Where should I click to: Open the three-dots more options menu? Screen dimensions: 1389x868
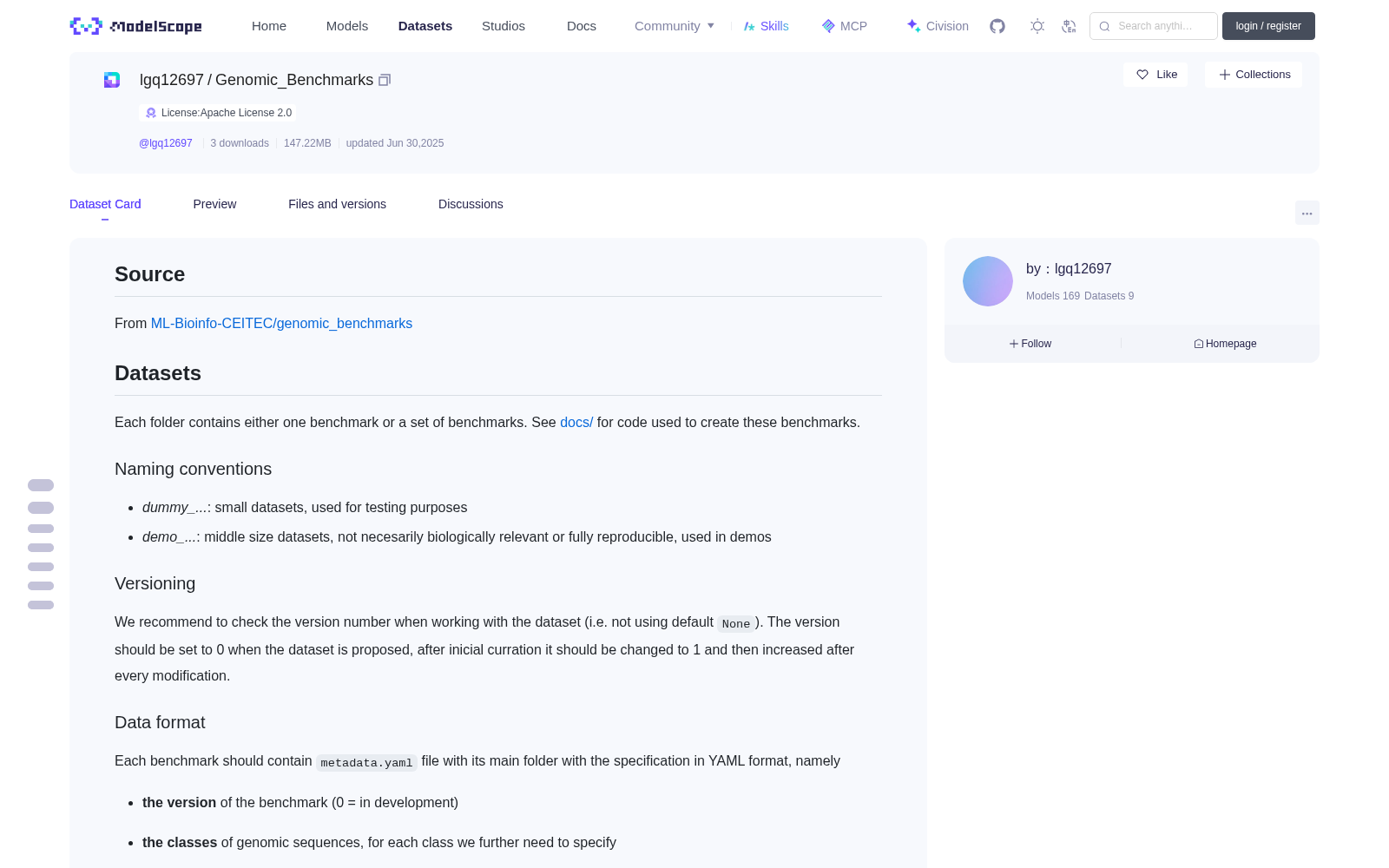tap(1307, 213)
